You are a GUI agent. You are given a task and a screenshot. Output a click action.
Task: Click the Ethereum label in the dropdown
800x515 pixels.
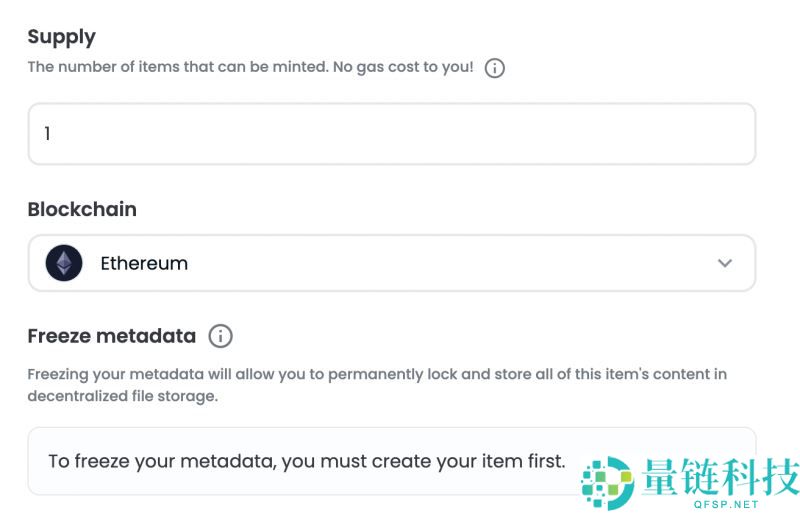144,264
